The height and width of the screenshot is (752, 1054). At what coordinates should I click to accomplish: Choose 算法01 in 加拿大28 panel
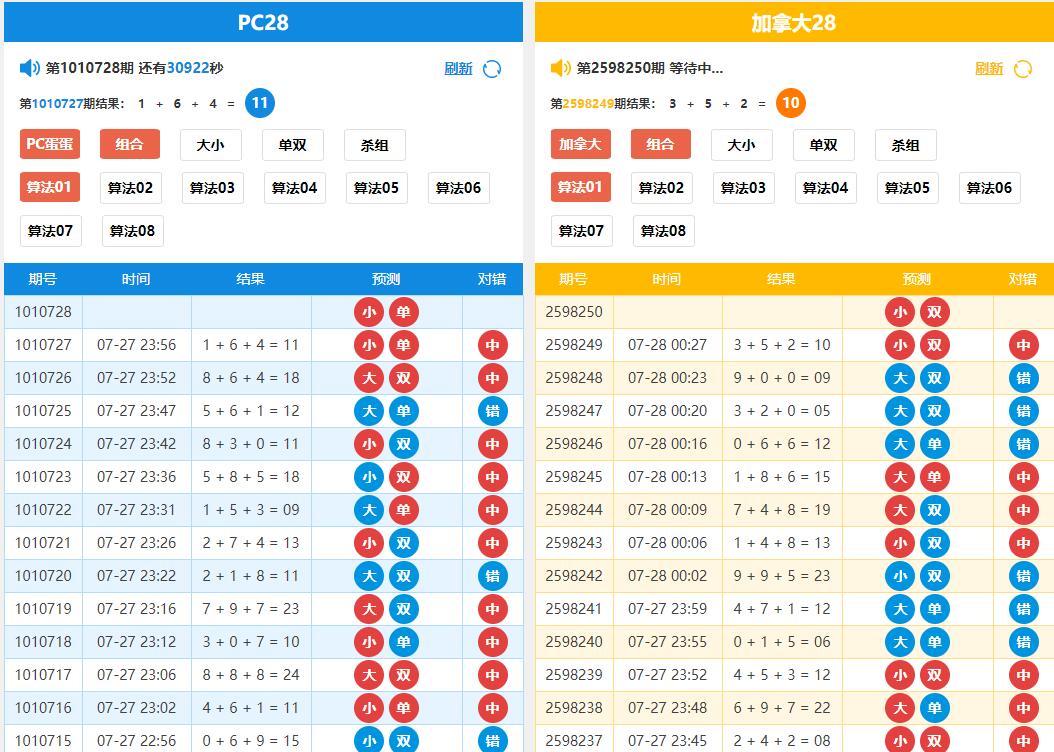point(581,187)
